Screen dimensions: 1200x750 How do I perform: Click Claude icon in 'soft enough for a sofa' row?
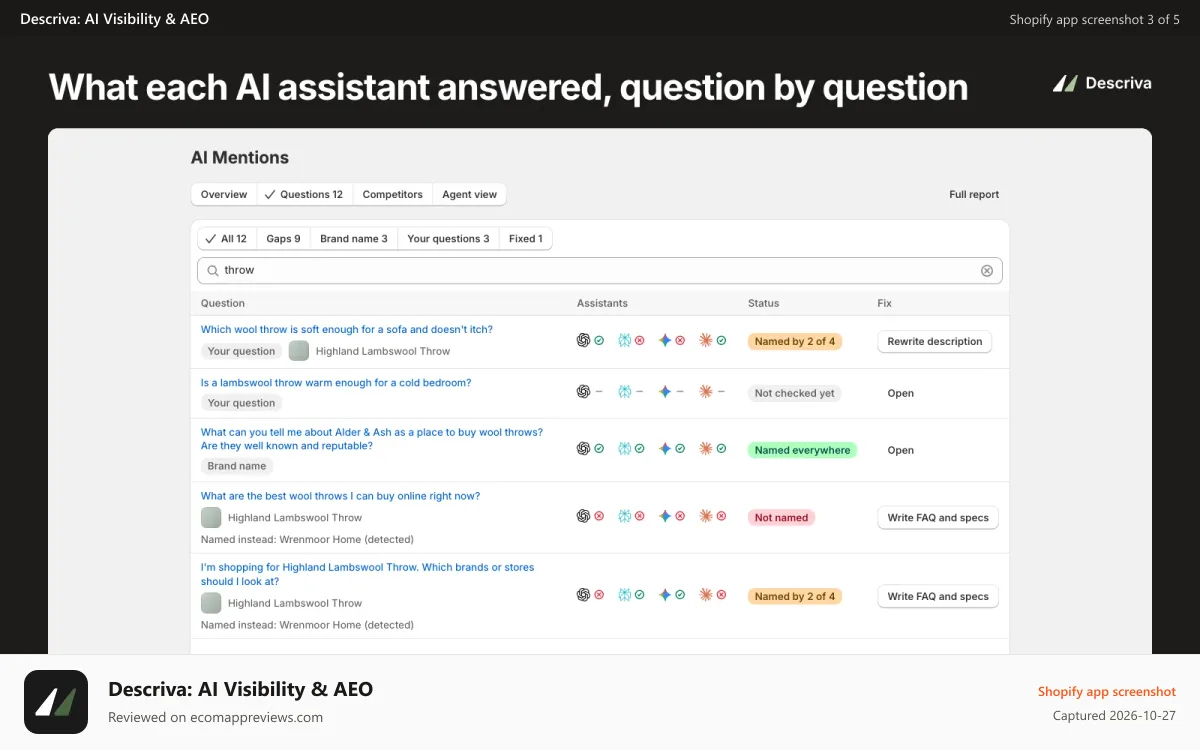click(706, 340)
